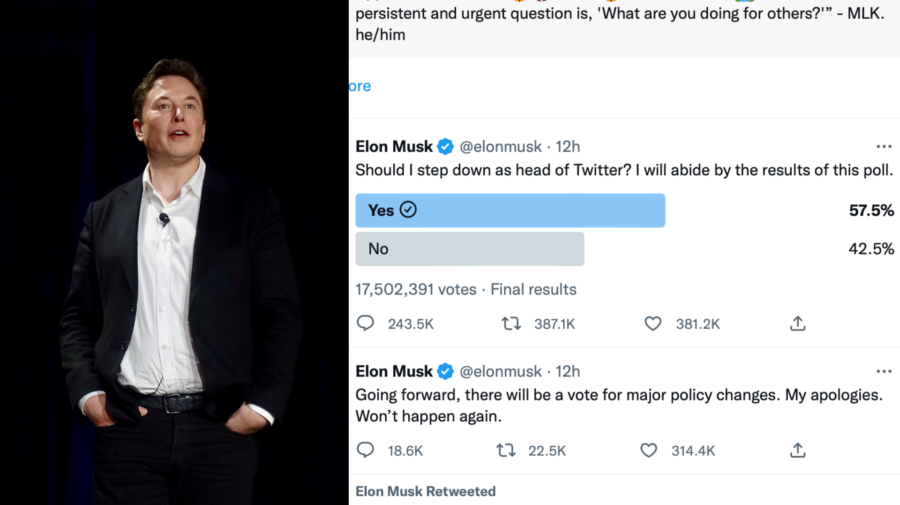Retweet the Twitter poll tweet
The width and height of the screenshot is (900, 505).
(x=511, y=323)
